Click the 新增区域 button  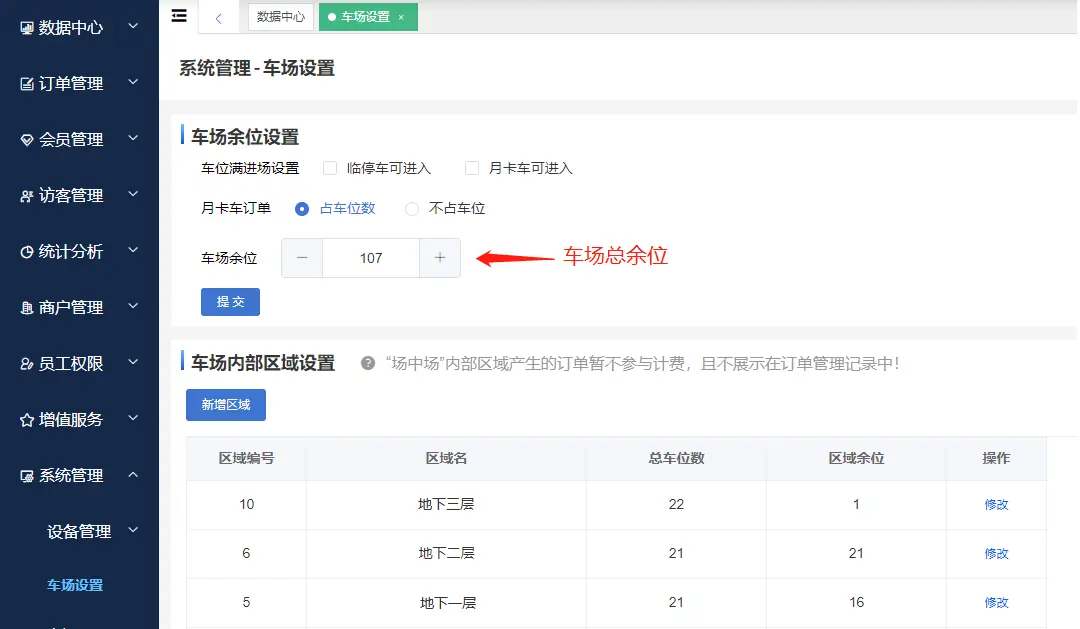click(226, 405)
